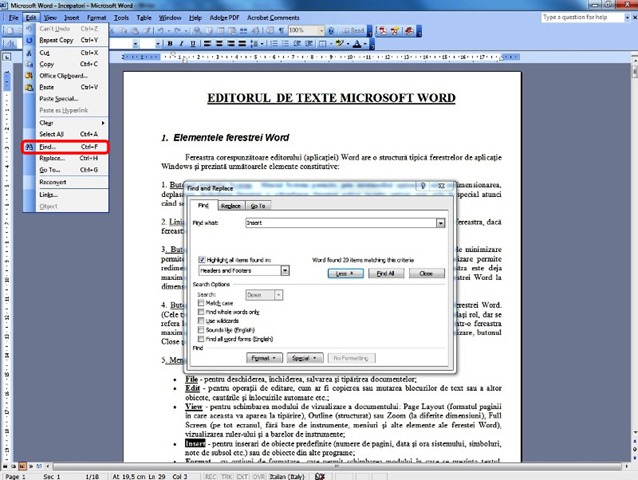
Task: Switch to the Go To tab in dialog
Action: [258, 206]
